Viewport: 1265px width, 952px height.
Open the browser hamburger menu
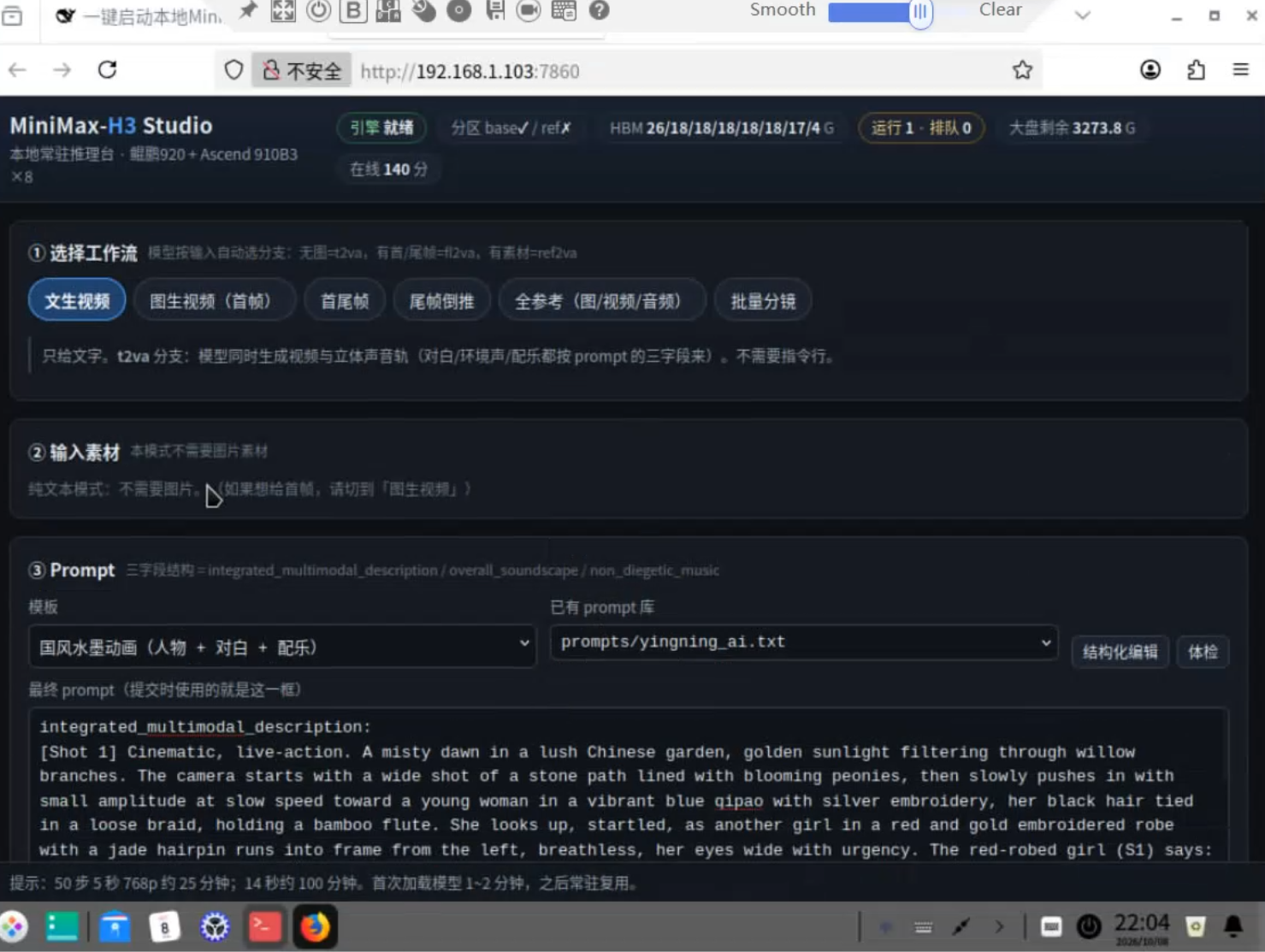point(1240,70)
